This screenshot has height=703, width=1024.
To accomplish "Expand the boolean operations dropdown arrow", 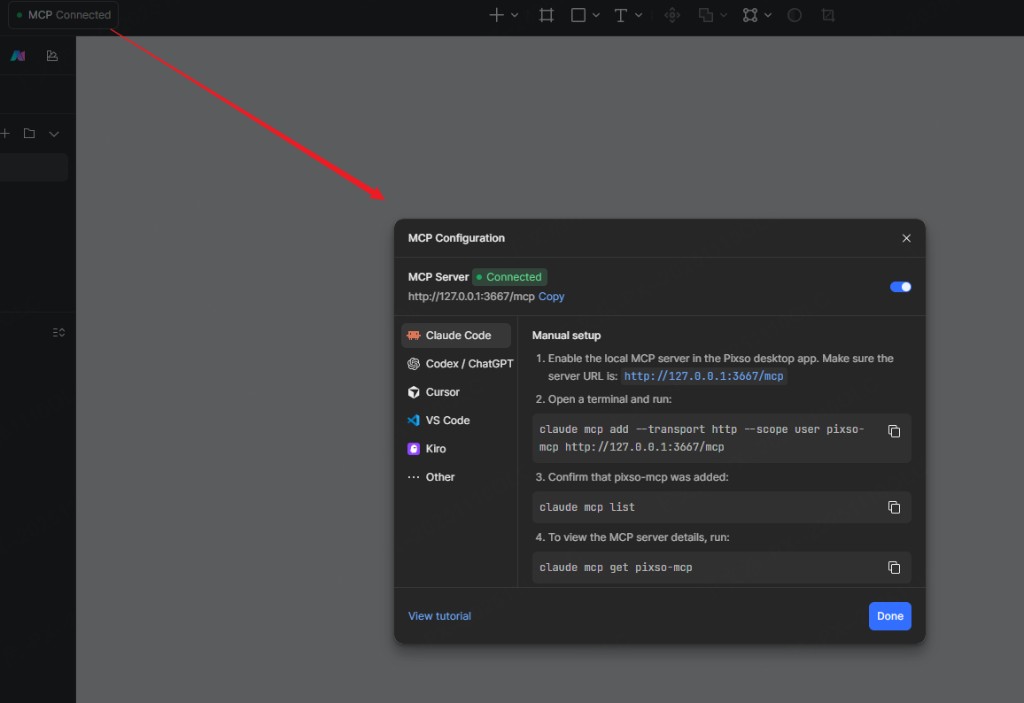I will (724, 15).
